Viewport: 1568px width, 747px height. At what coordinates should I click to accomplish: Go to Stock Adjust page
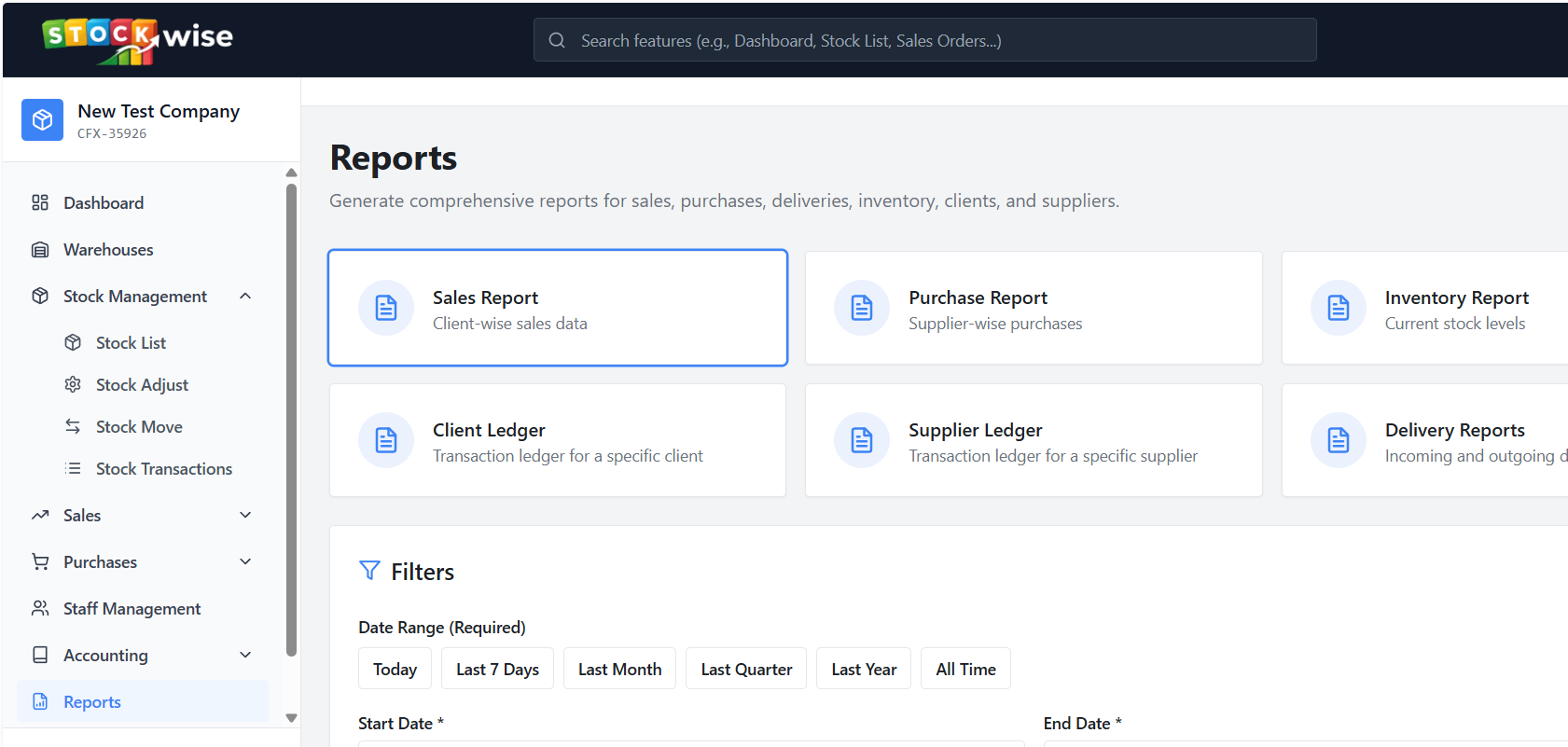143,384
